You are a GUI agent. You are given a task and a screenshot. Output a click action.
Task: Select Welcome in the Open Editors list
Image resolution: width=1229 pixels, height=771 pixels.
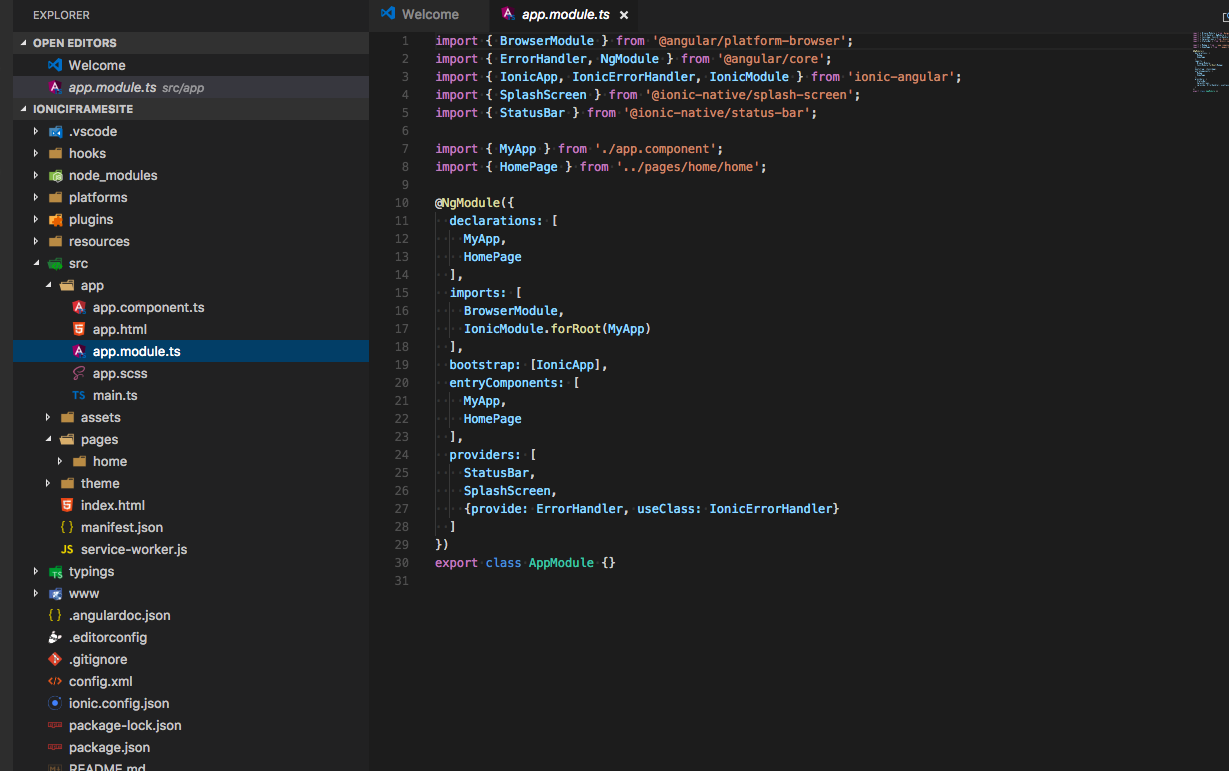pyautogui.click(x=97, y=65)
